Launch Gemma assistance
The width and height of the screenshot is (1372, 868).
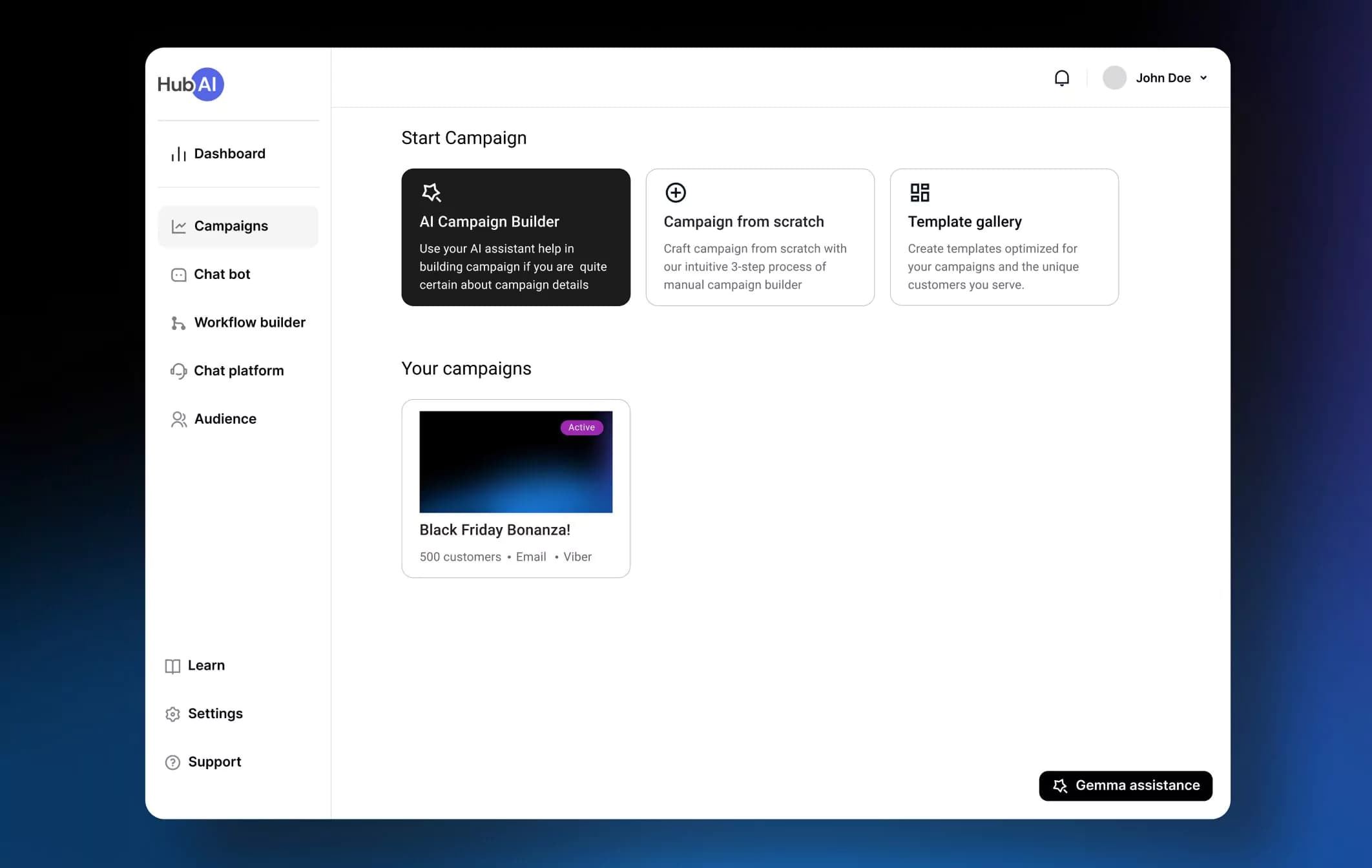coord(1125,785)
